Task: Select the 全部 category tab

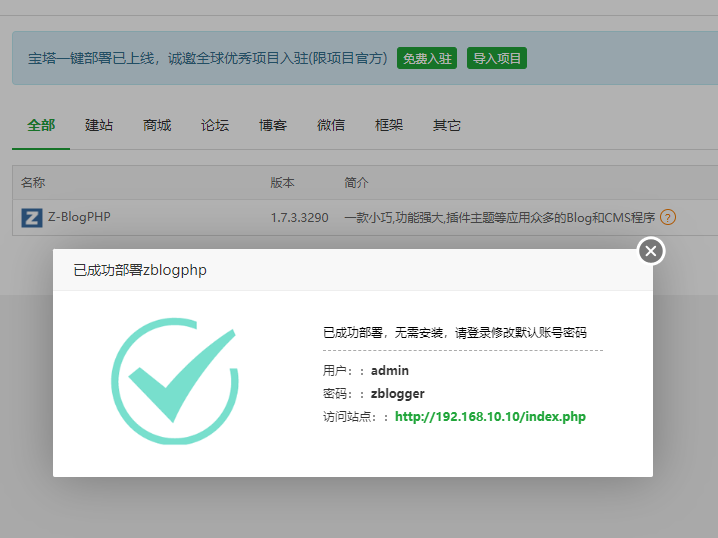Action: click(41, 125)
